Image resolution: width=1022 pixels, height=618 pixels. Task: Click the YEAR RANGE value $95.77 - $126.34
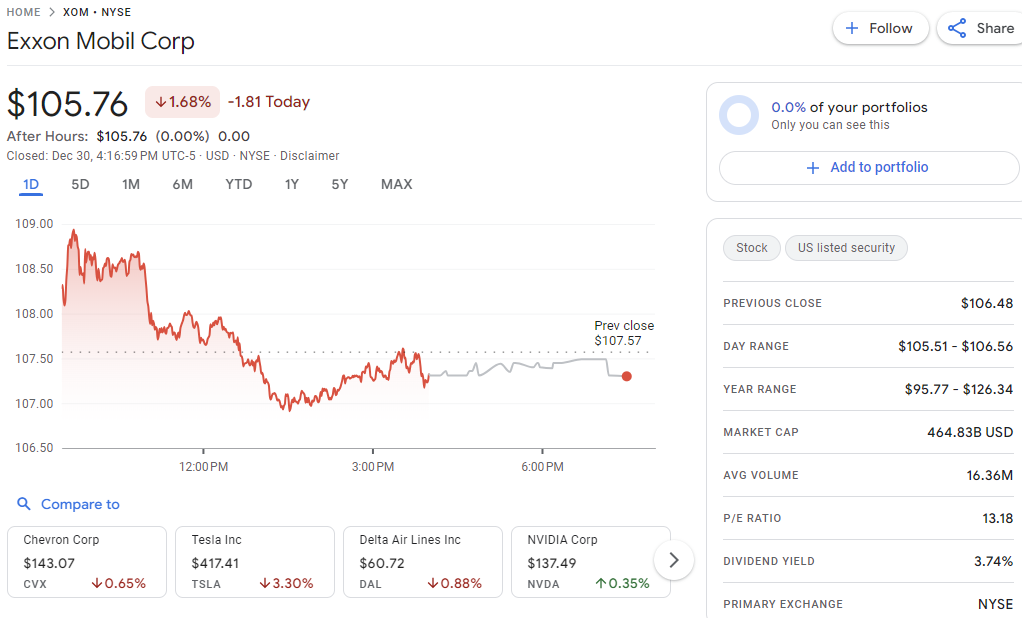tap(959, 389)
